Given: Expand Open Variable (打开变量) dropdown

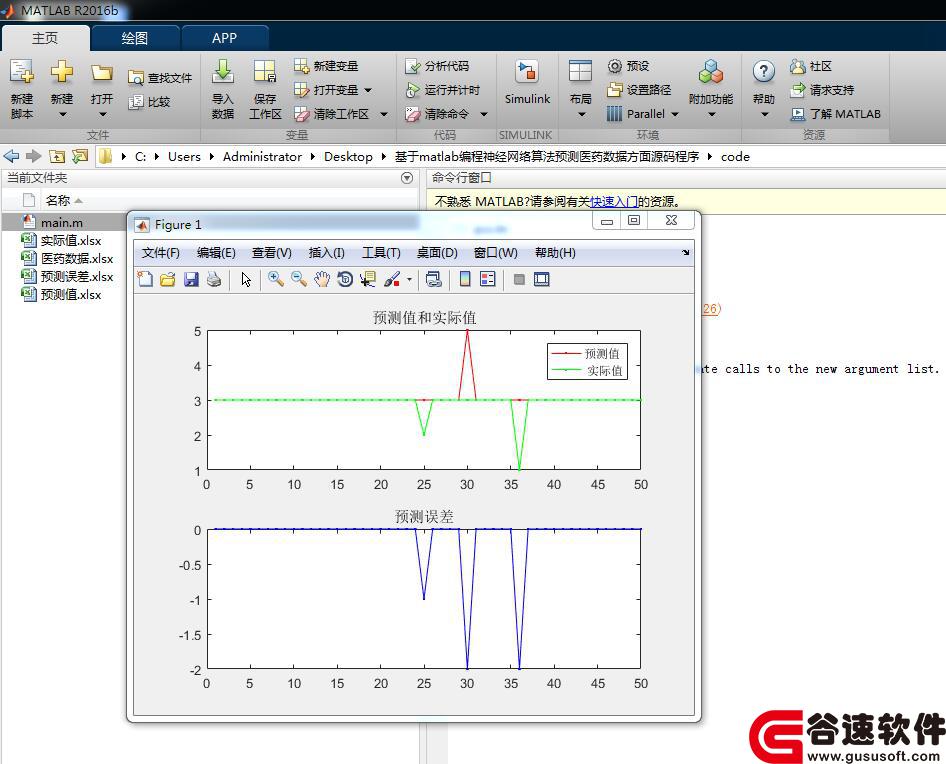Looking at the screenshot, I should [368, 90].
